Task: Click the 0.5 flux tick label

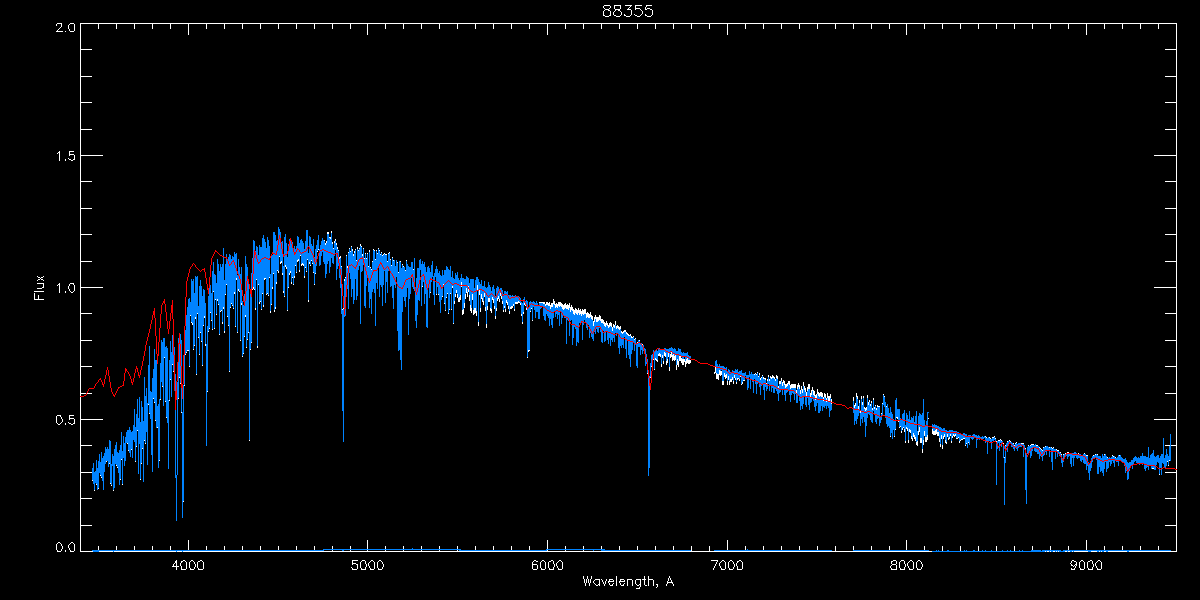Action: coord(66,419)
